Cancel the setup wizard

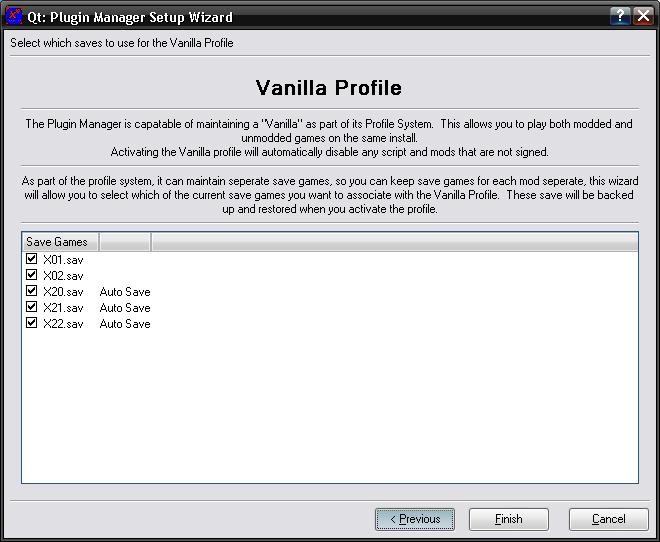[608, 519]
